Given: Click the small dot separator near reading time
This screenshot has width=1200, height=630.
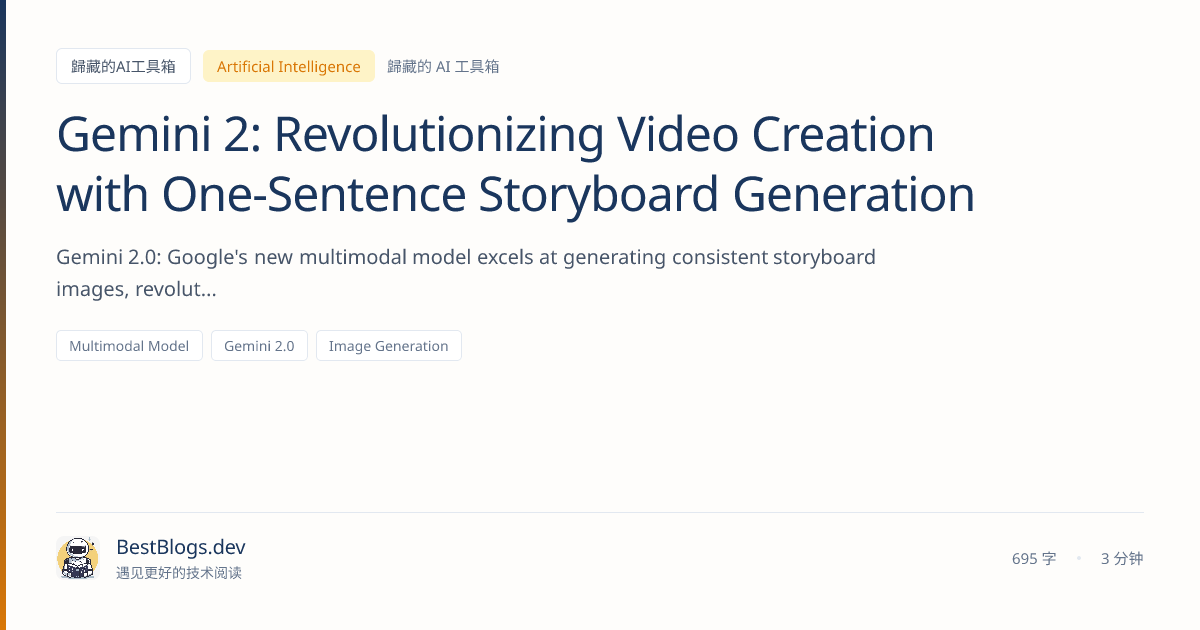Looking at the screenshot, I should click(x=1079, y=558).
